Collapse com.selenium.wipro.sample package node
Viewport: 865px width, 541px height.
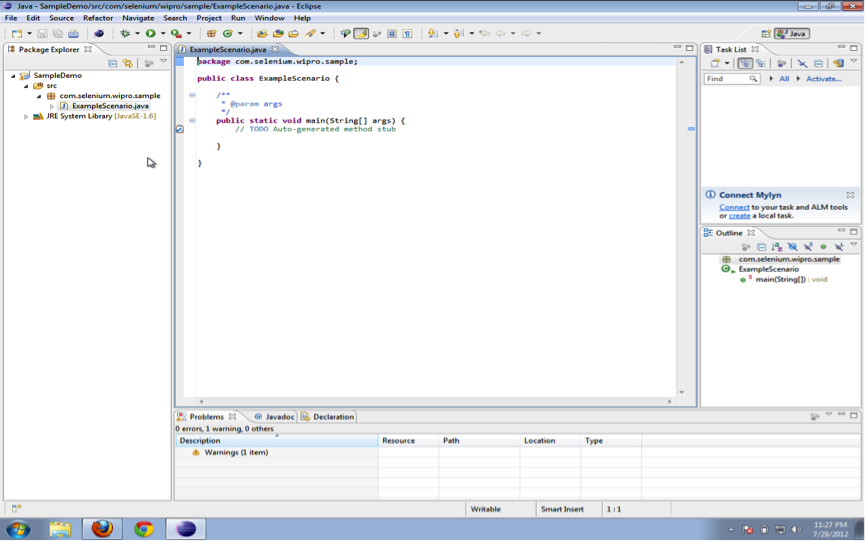point(39,96)
